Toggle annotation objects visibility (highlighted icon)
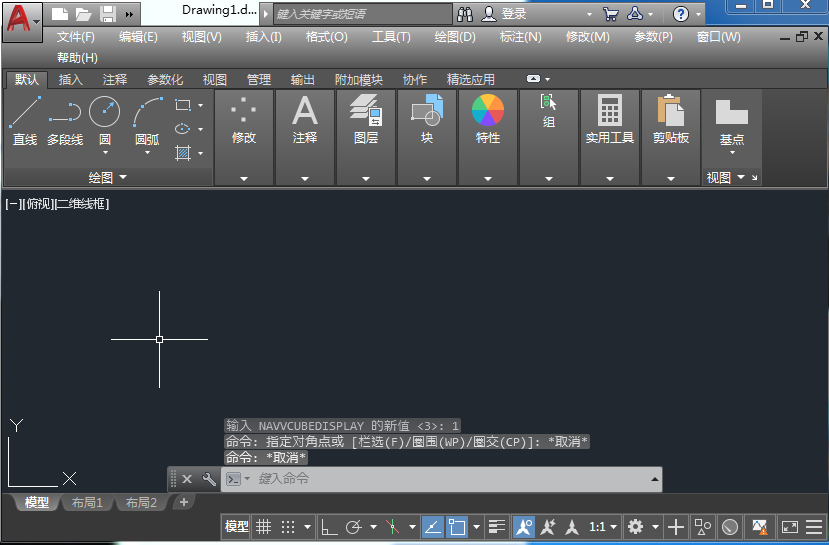Viewport: 829px width, 545px height. (x=524, y=526)
